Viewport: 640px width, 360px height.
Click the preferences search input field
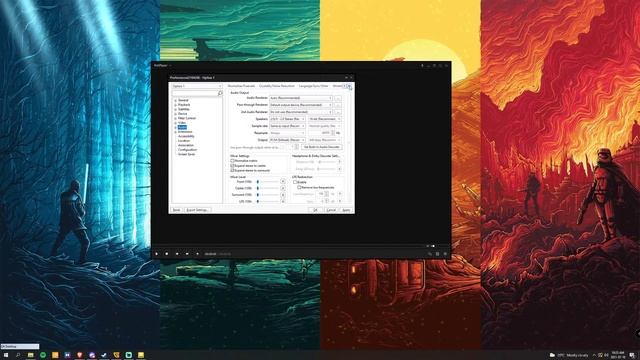click(194, 93)
